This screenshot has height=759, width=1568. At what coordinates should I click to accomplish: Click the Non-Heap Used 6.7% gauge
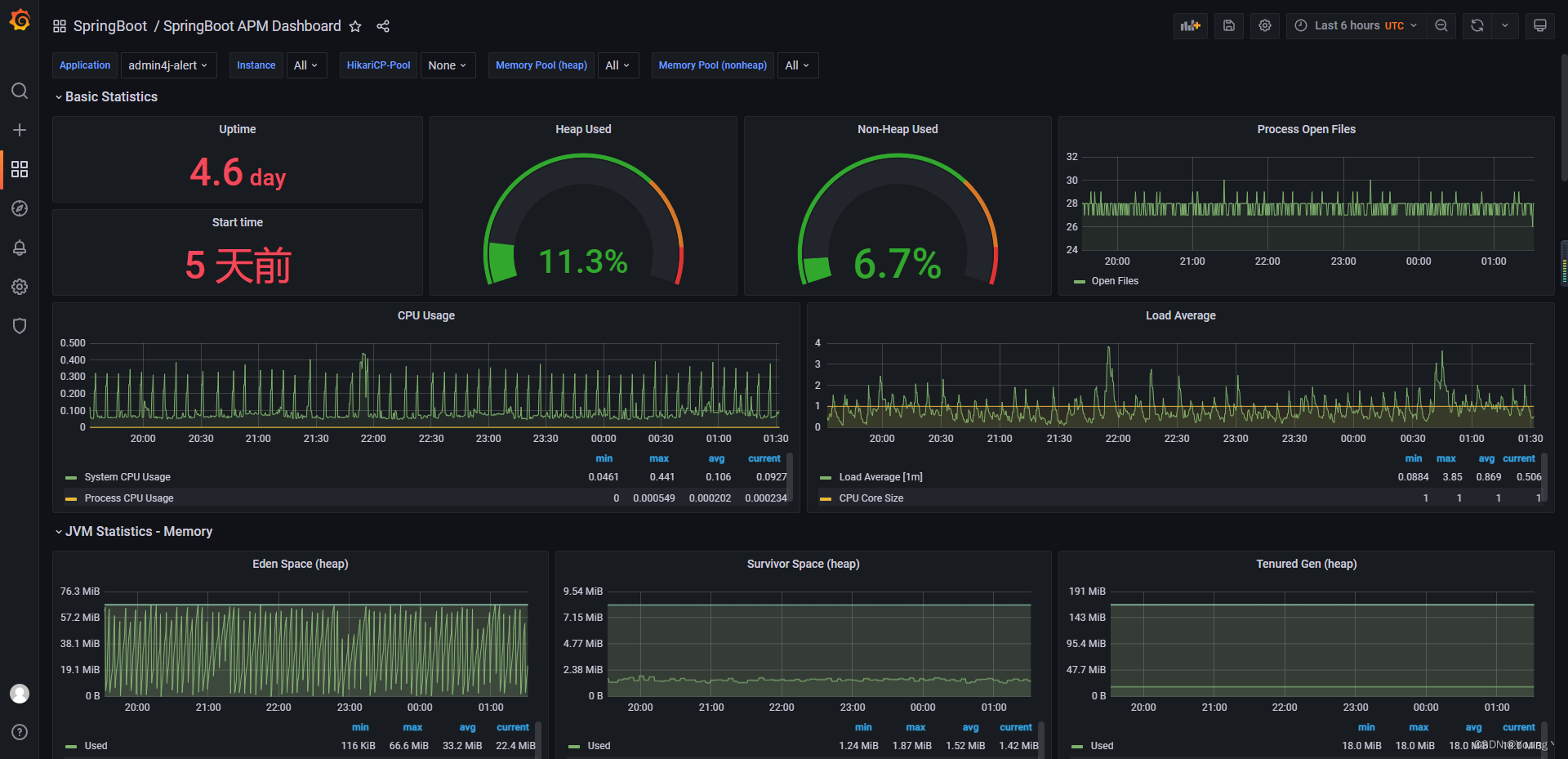tap(898, 219)
